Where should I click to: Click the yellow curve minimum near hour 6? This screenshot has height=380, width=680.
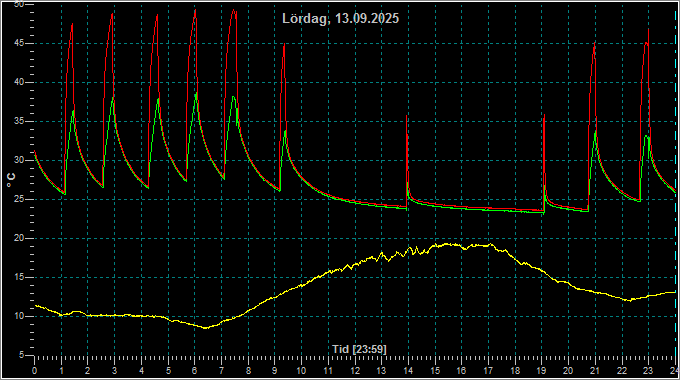click(206, 328)
